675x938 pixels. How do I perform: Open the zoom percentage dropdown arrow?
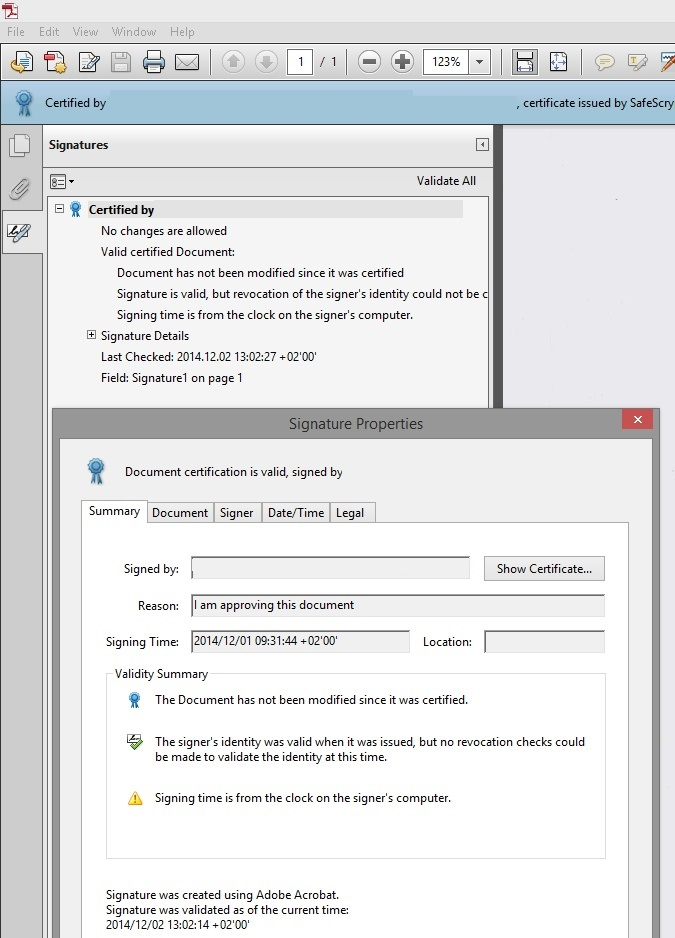point(479,62)
